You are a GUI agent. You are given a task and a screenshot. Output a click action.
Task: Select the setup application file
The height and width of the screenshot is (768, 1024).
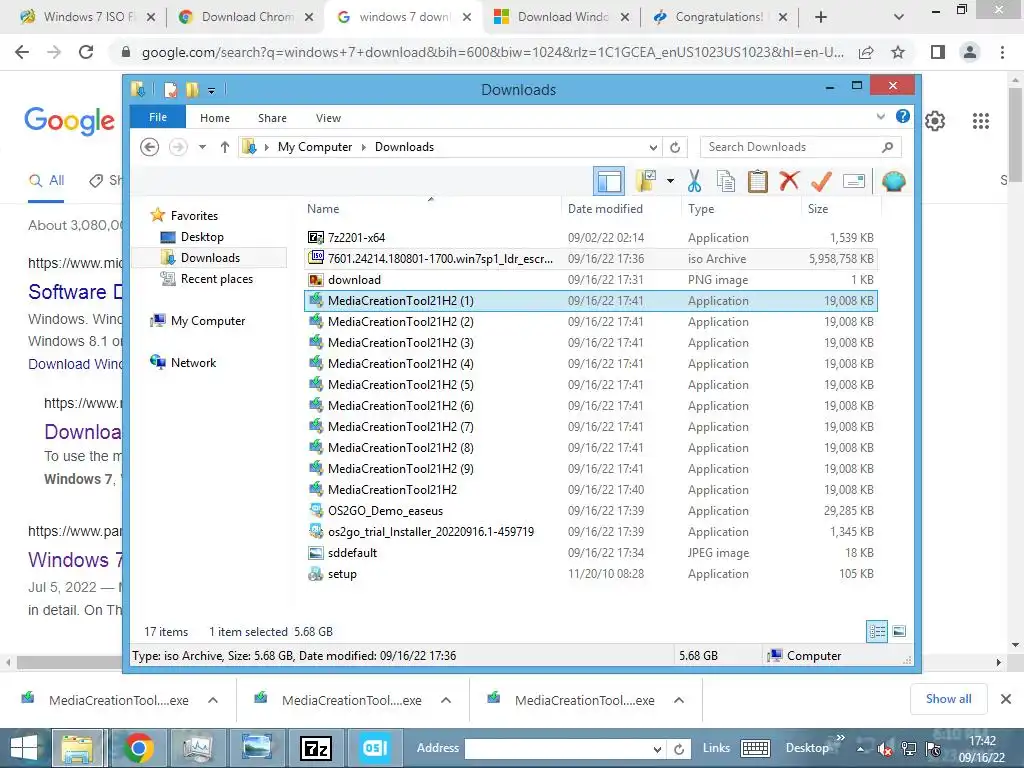point(590,573)
